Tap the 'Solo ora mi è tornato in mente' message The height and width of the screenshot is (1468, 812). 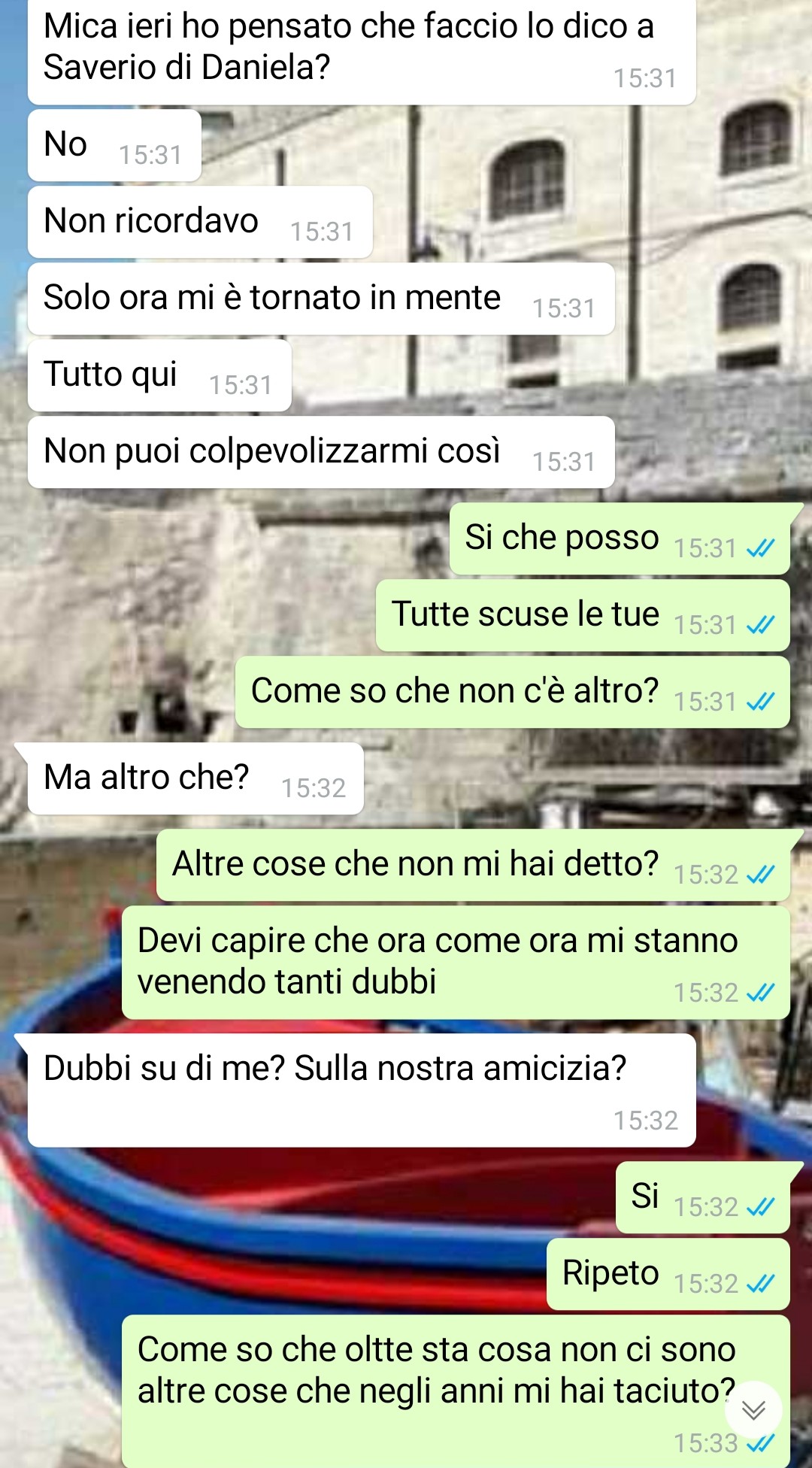click(321, 299)
